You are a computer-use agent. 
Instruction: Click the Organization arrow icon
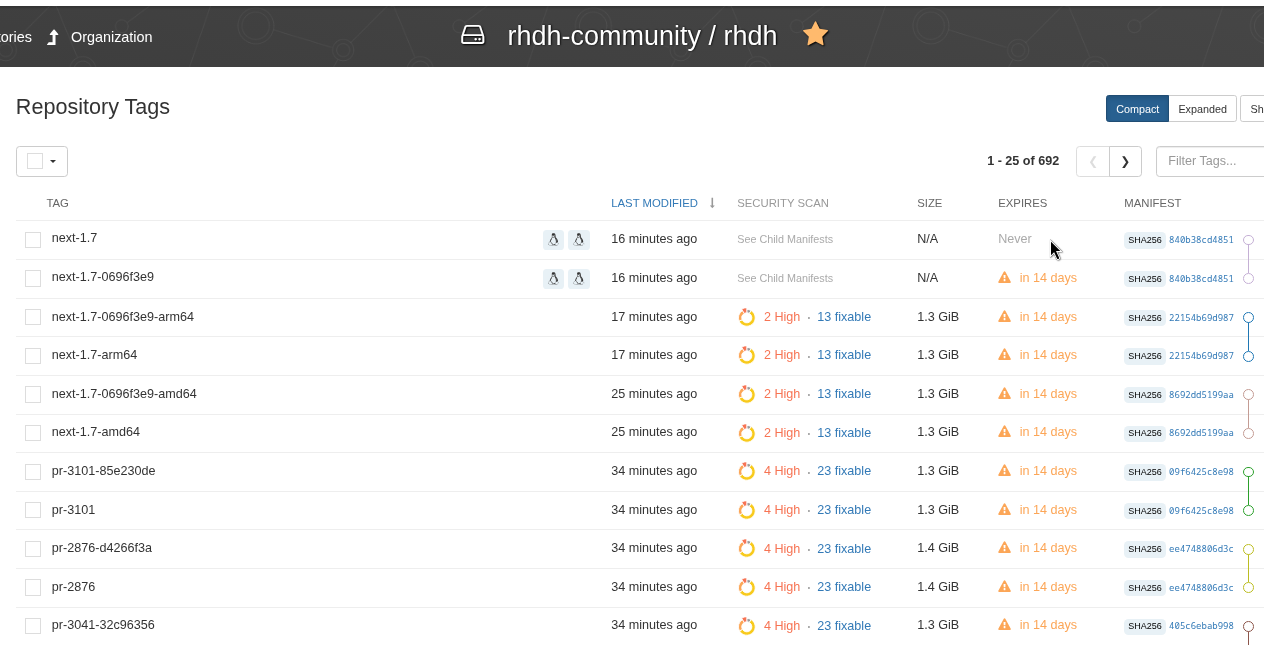coord(53,37)
